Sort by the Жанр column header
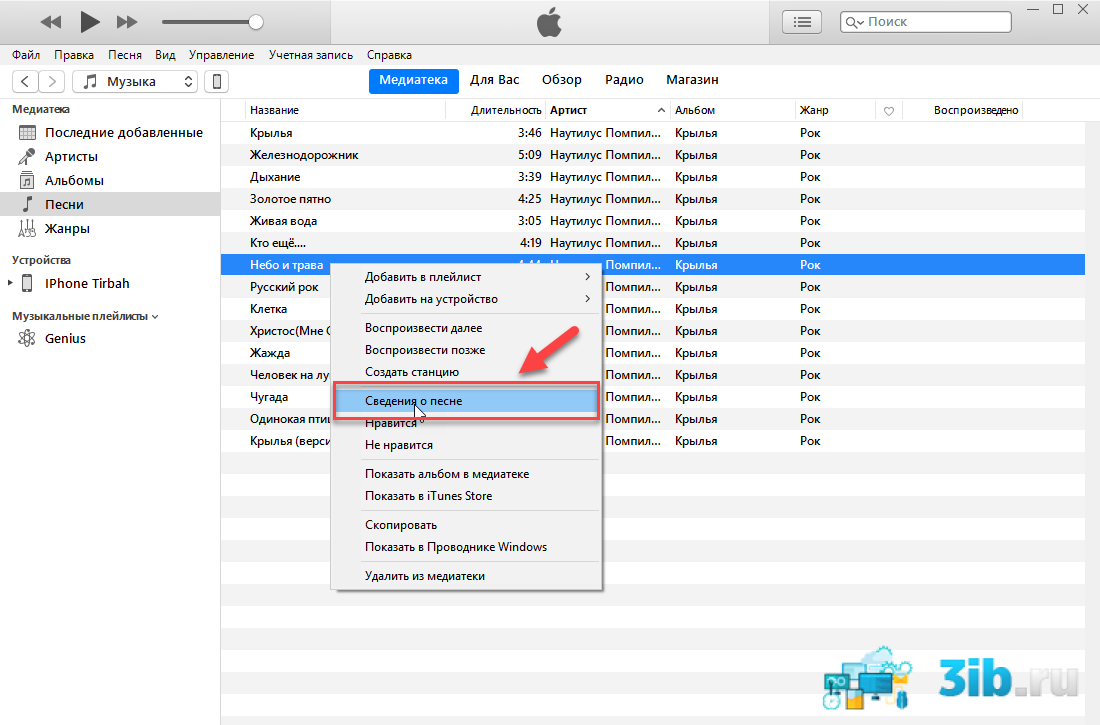Viewport: 1100px width, 725px height. (x=836, y=110)
